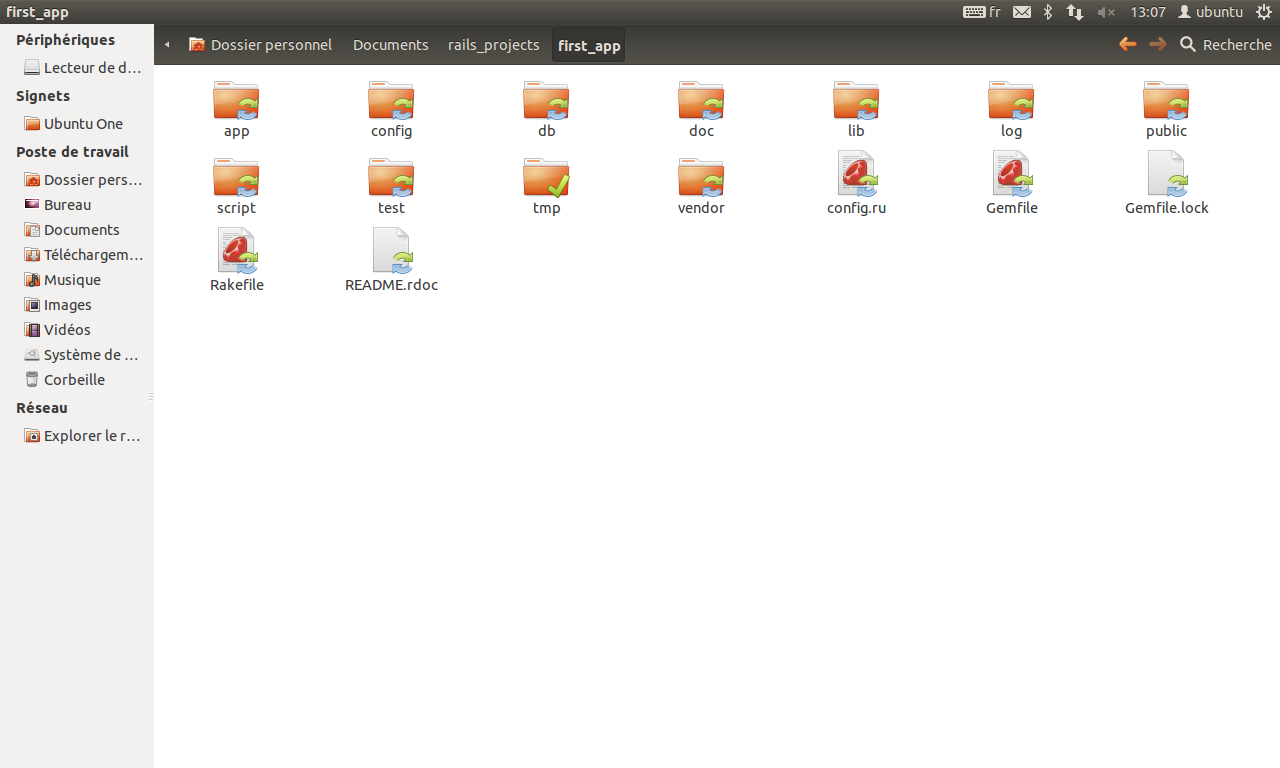Screen dimensions: 1280x768
Task: Open the 13:07 clock menu
Action: pos(1148,12)
